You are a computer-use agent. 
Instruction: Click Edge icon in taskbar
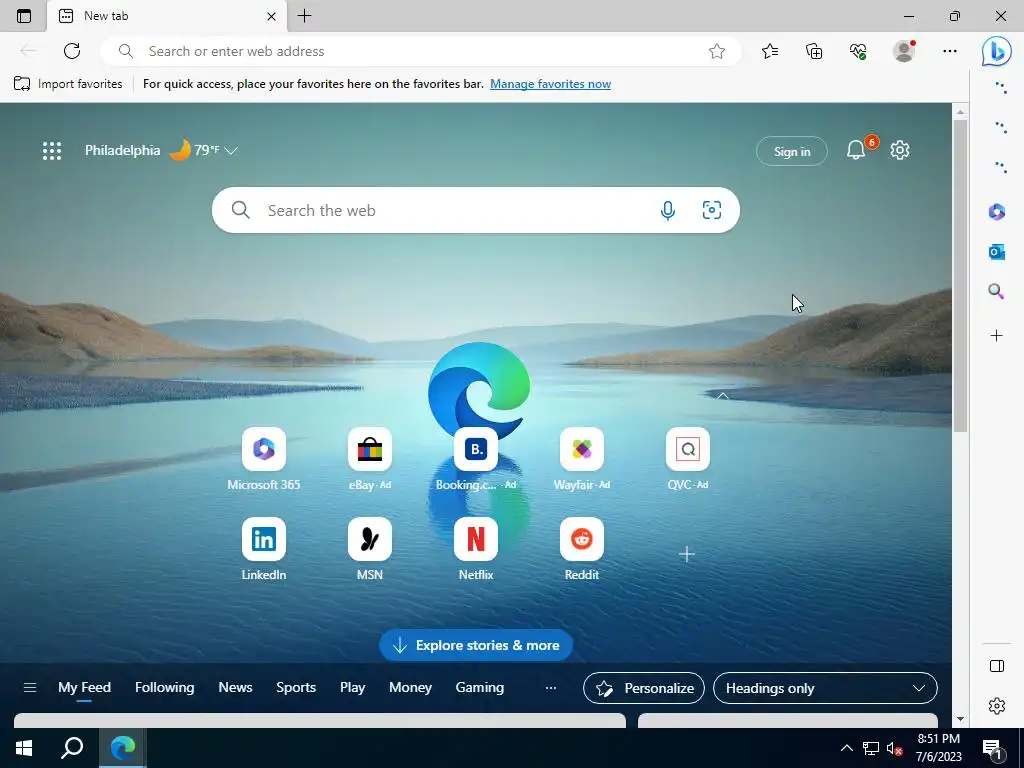coord(122,748)
